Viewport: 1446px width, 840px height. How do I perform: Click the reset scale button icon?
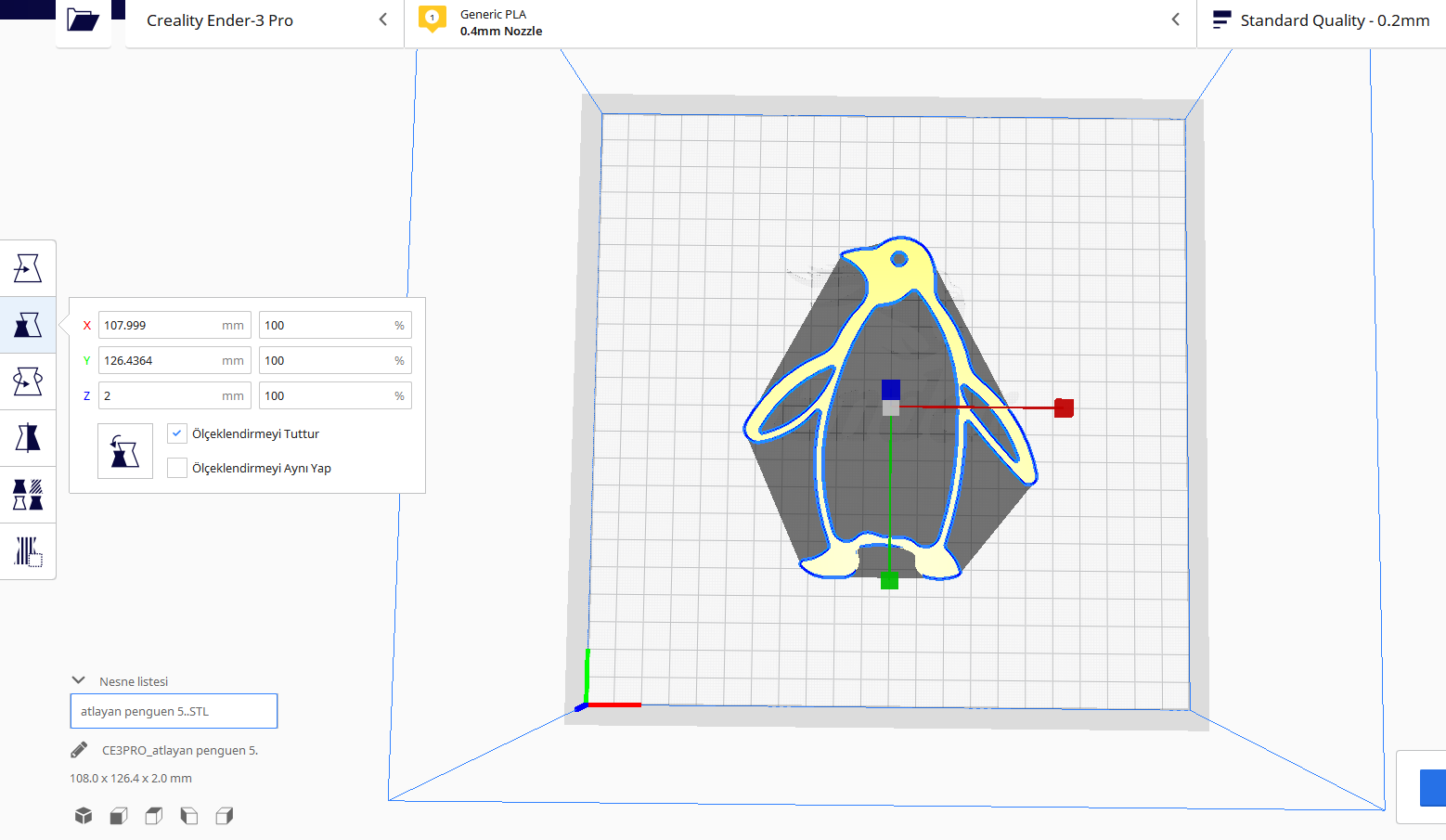click(x=125, y=451)
